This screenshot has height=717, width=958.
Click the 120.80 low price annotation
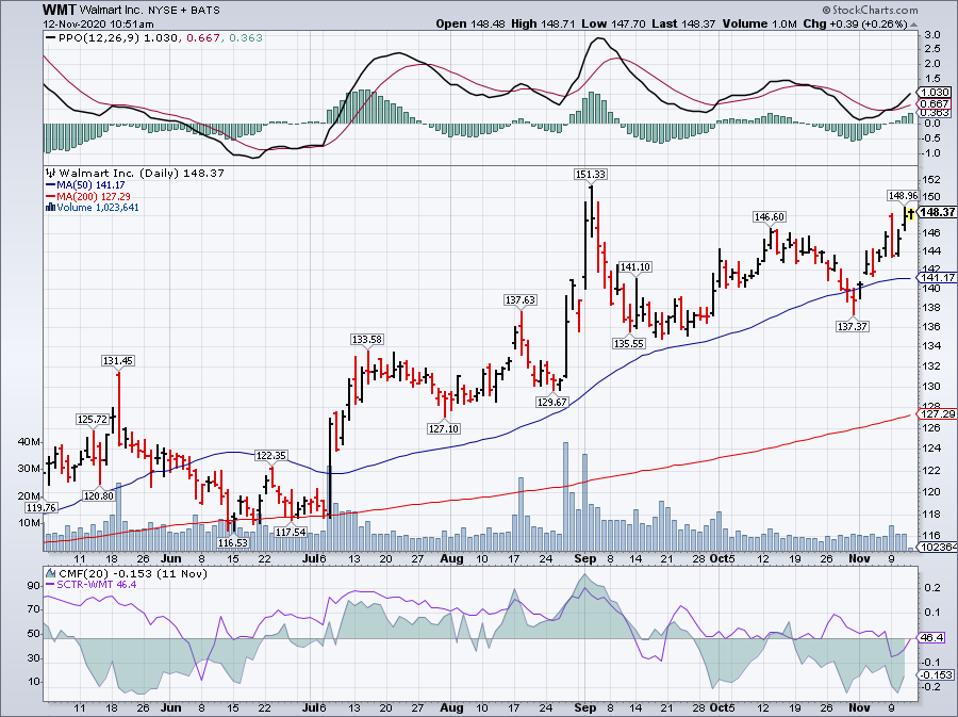coord(98,496)
